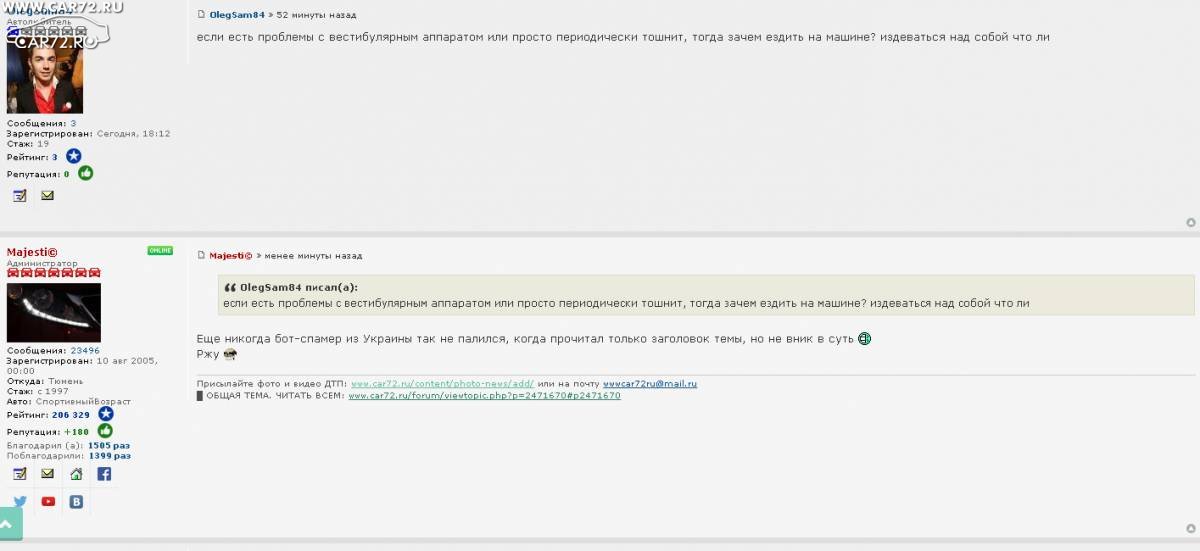
Task: Click the thumbs-up reputation icon in OlegSam84's profile
Action: [x=86, y=173]
